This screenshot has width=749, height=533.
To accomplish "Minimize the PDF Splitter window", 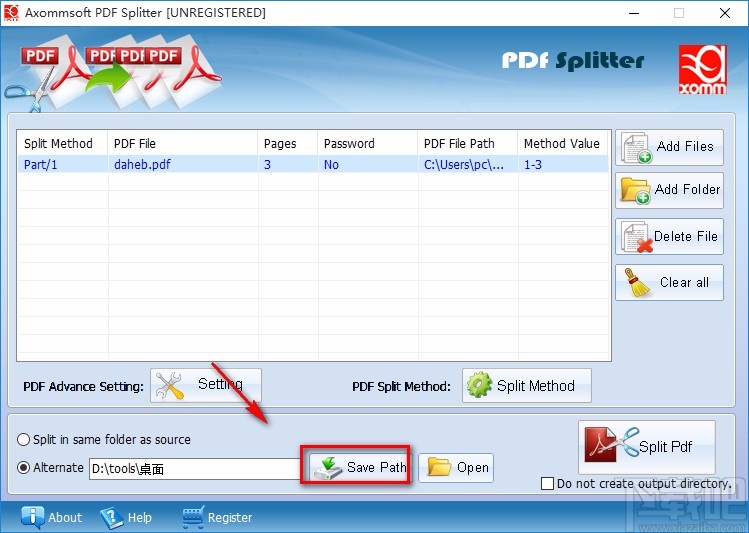I will pyautogui.click(x=634, y=13).
